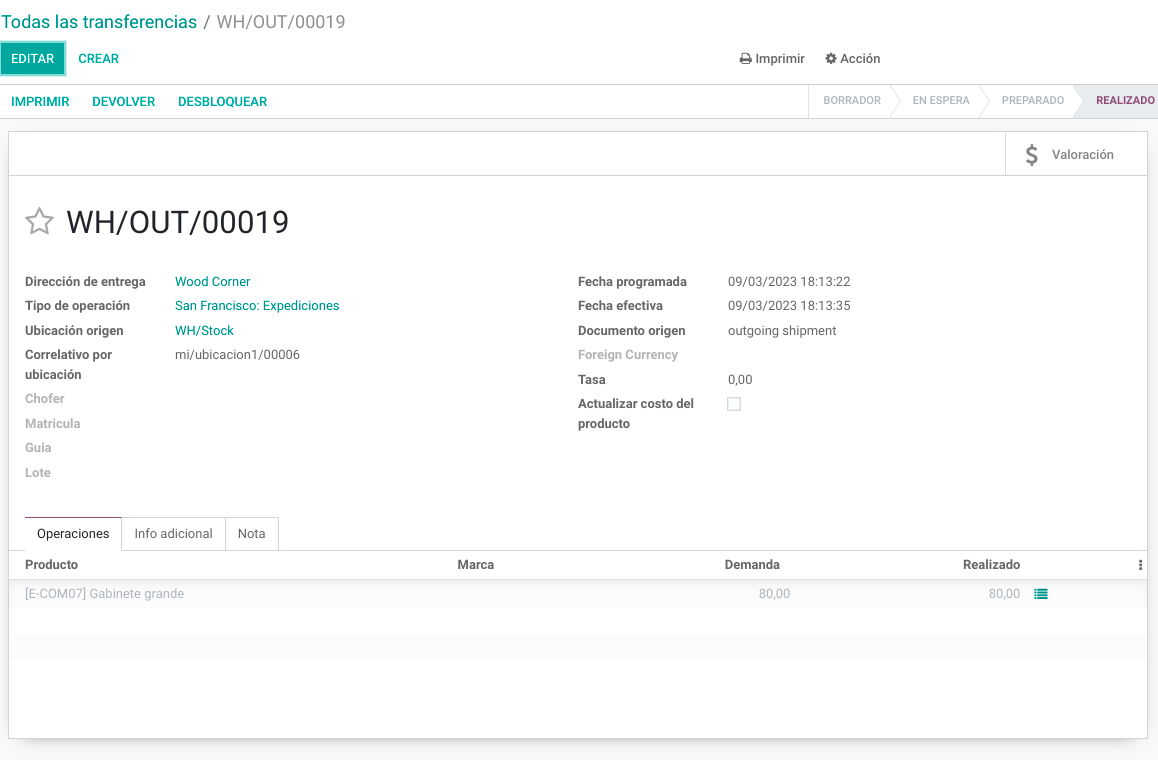Open the WH/Stock source location link
This screenshot has height=760, width=1158.
(205, 331)
